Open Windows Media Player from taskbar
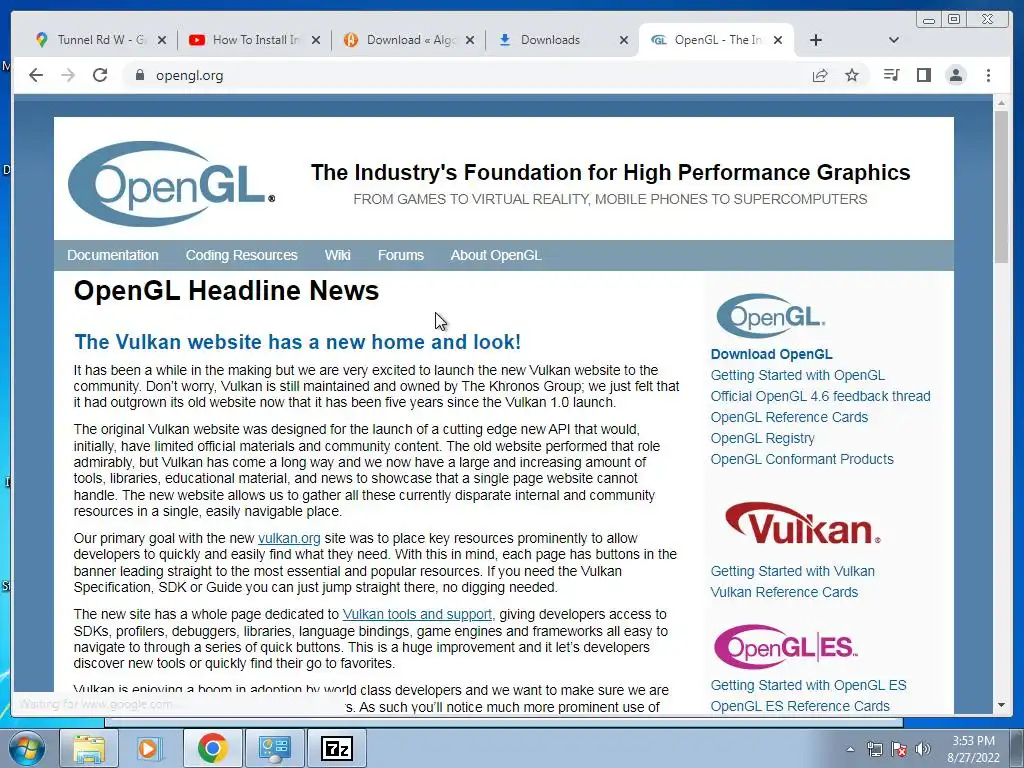Image resolution: width=1024 pixels, height=768 pixels. [150, 748]
